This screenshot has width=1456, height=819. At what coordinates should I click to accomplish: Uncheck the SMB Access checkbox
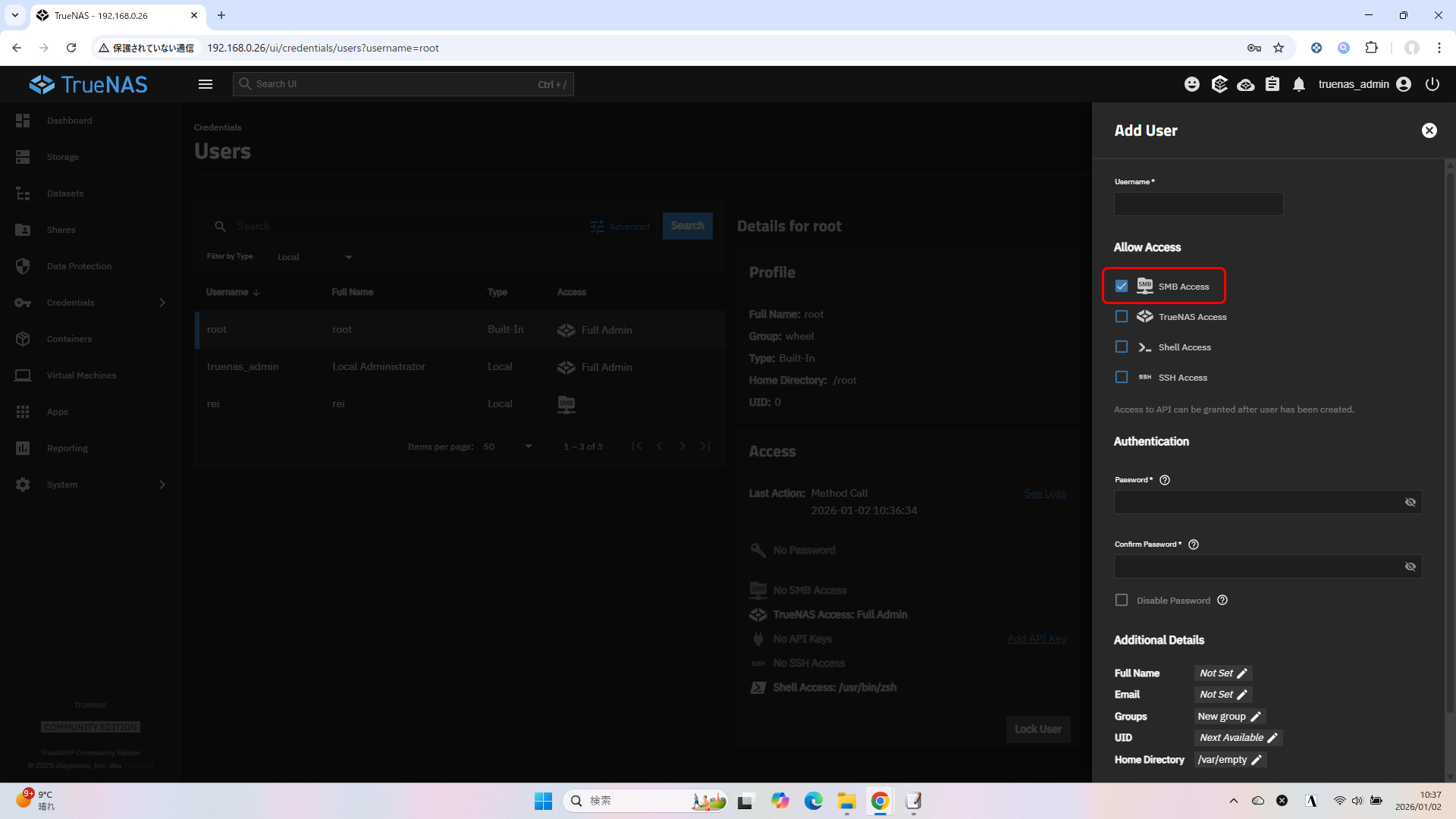tap(1122, 286)
